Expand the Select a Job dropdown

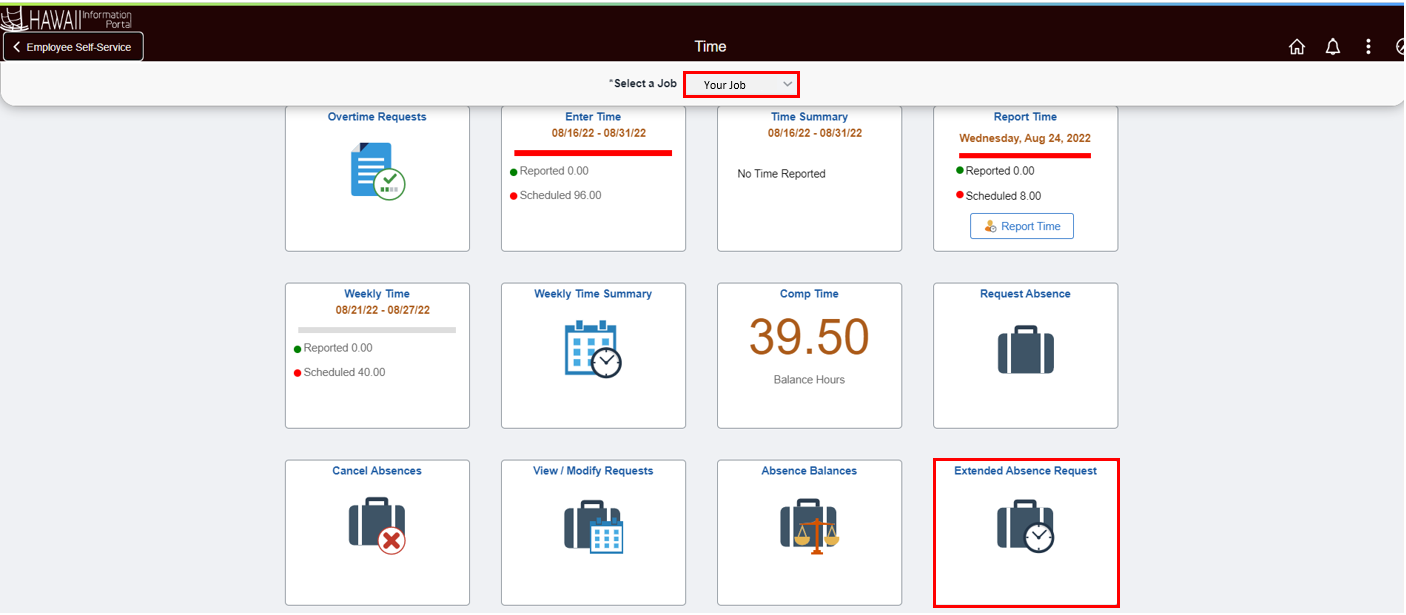click(x=741, y=85)
